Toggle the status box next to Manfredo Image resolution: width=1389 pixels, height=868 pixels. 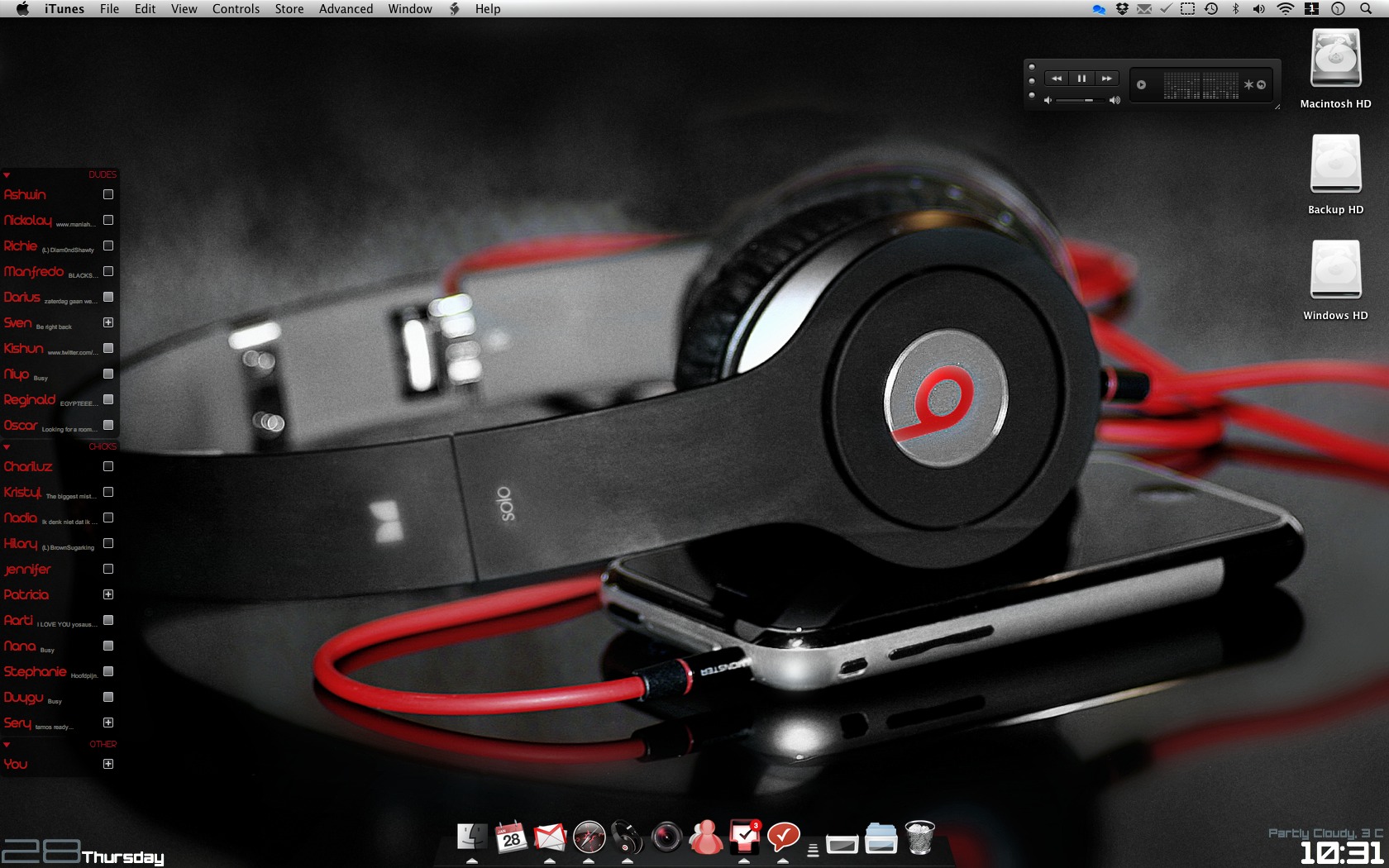(108, 271)
